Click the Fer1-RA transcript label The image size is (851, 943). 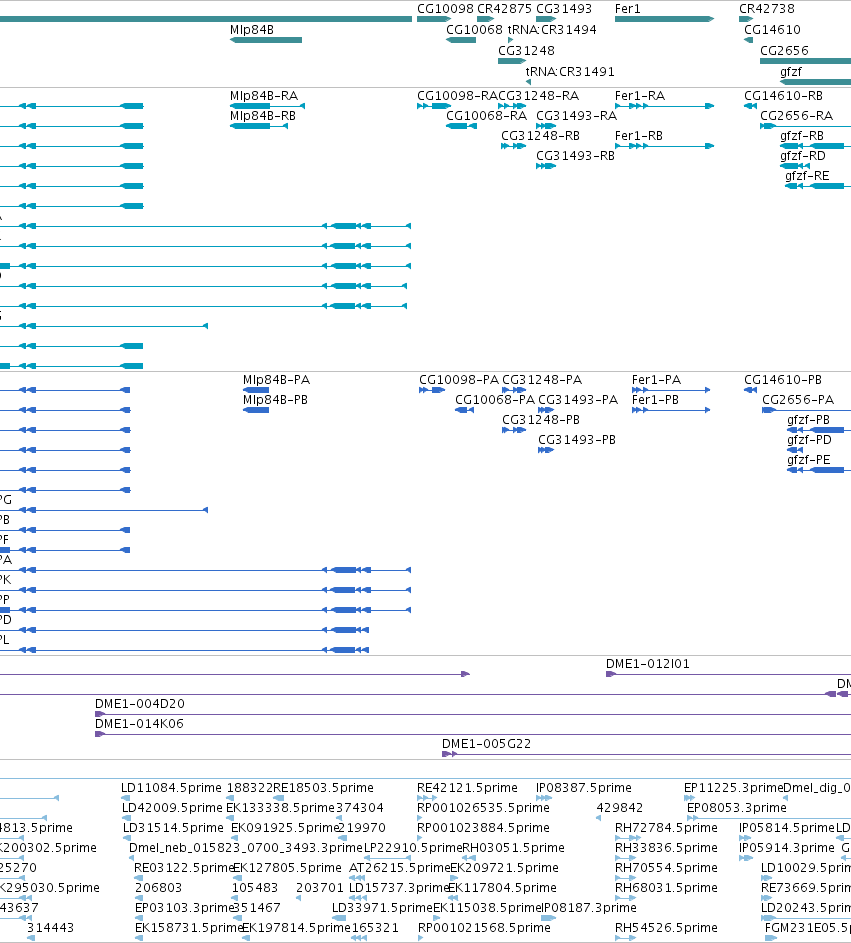640,96
